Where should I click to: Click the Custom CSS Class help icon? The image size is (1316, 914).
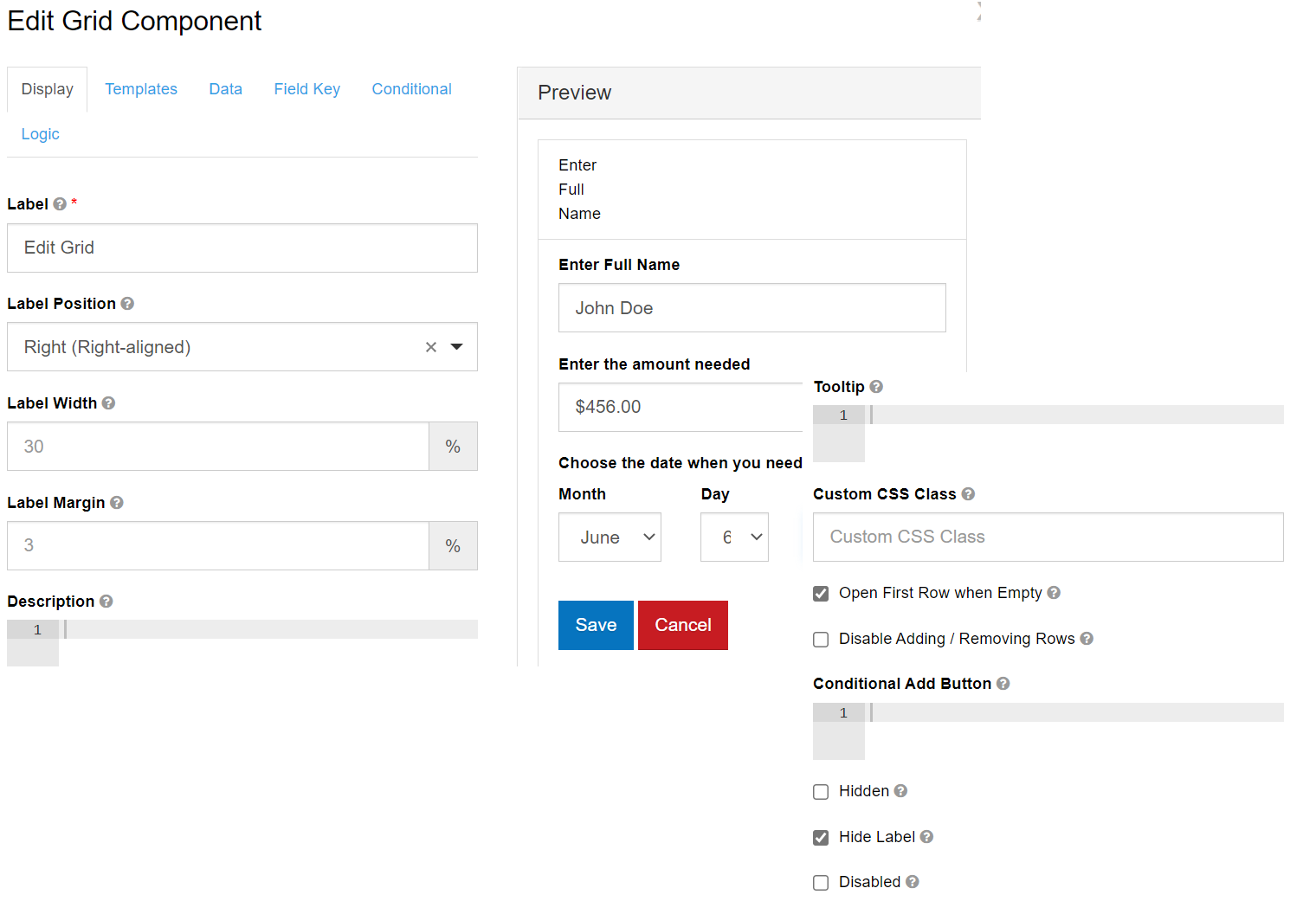pyautogui.click(x=968, y=494)
